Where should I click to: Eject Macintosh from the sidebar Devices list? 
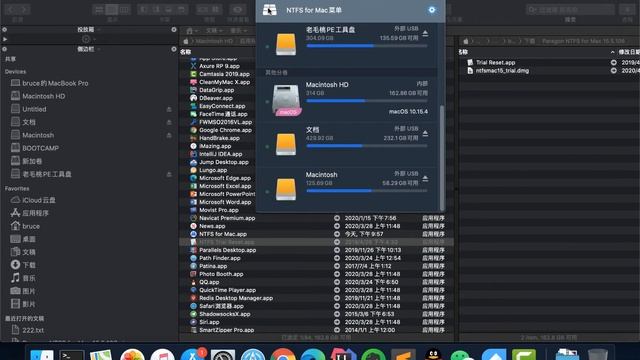tap(169, 135)
